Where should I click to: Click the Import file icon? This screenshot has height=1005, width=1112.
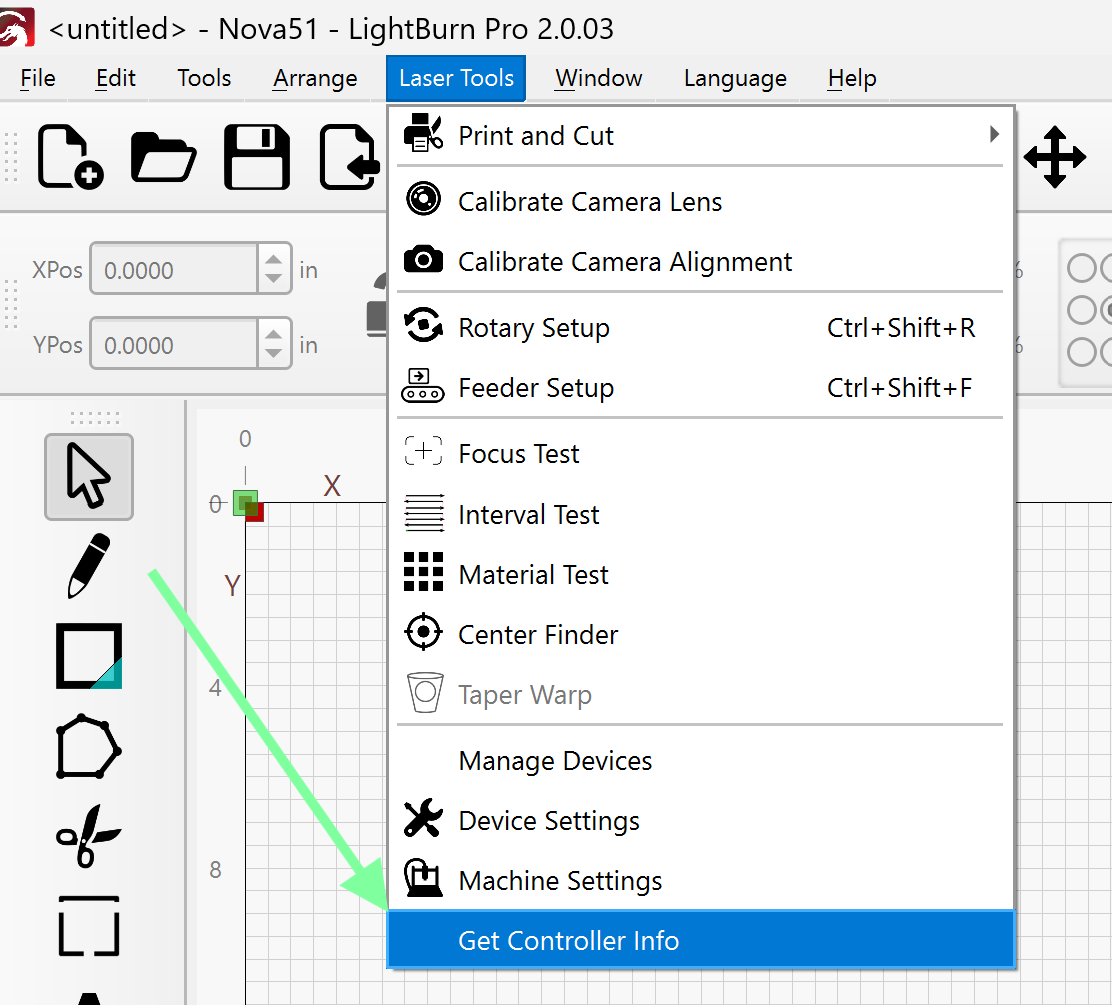[x=349, y=157]
